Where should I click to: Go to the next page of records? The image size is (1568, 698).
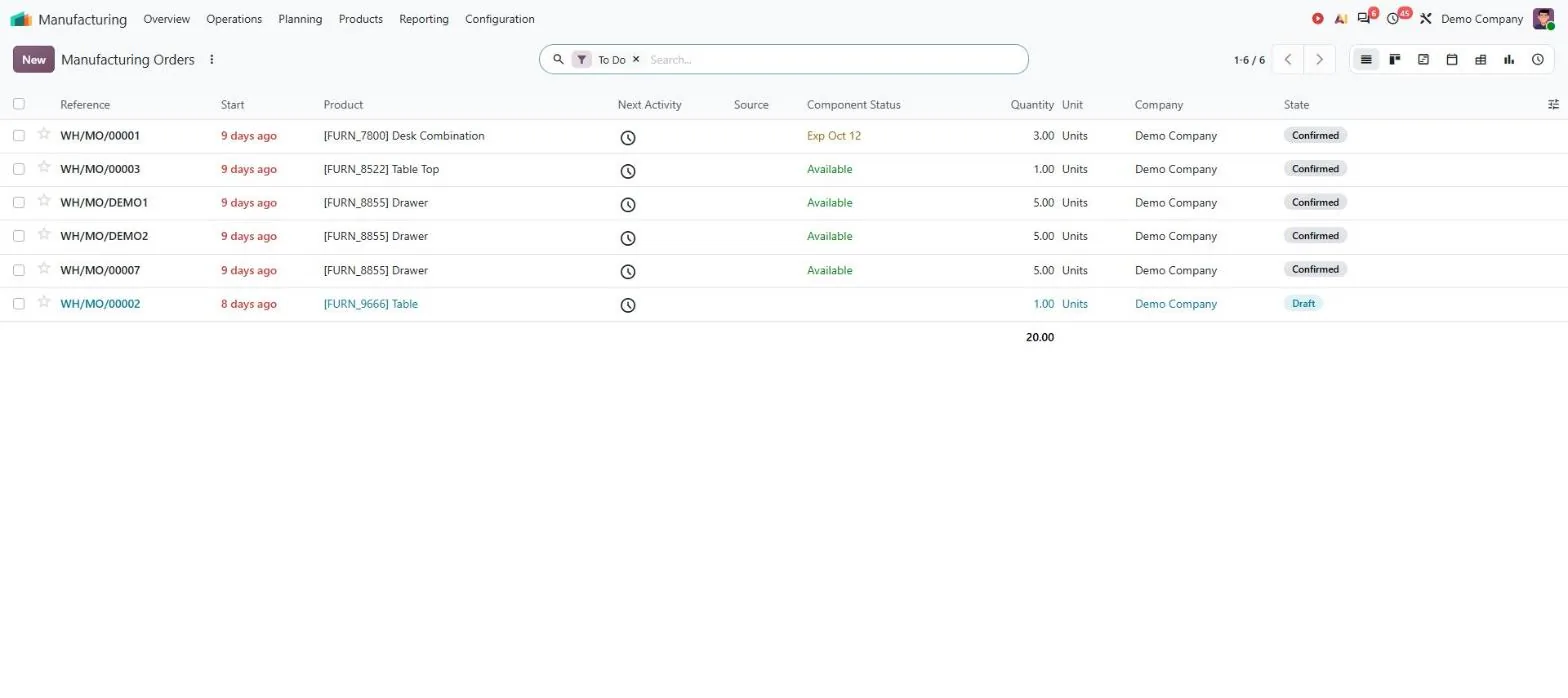click(1320, 60)
